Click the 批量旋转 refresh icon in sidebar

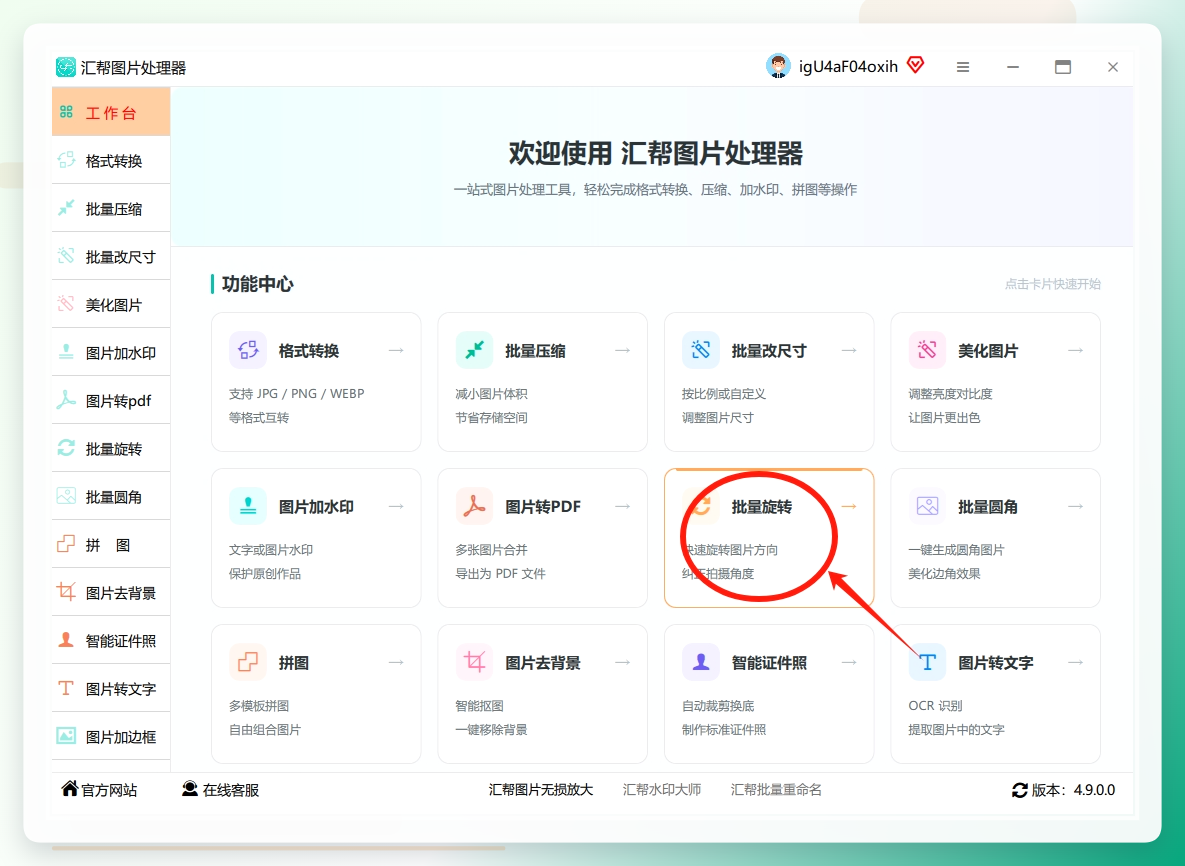point(67,448)
